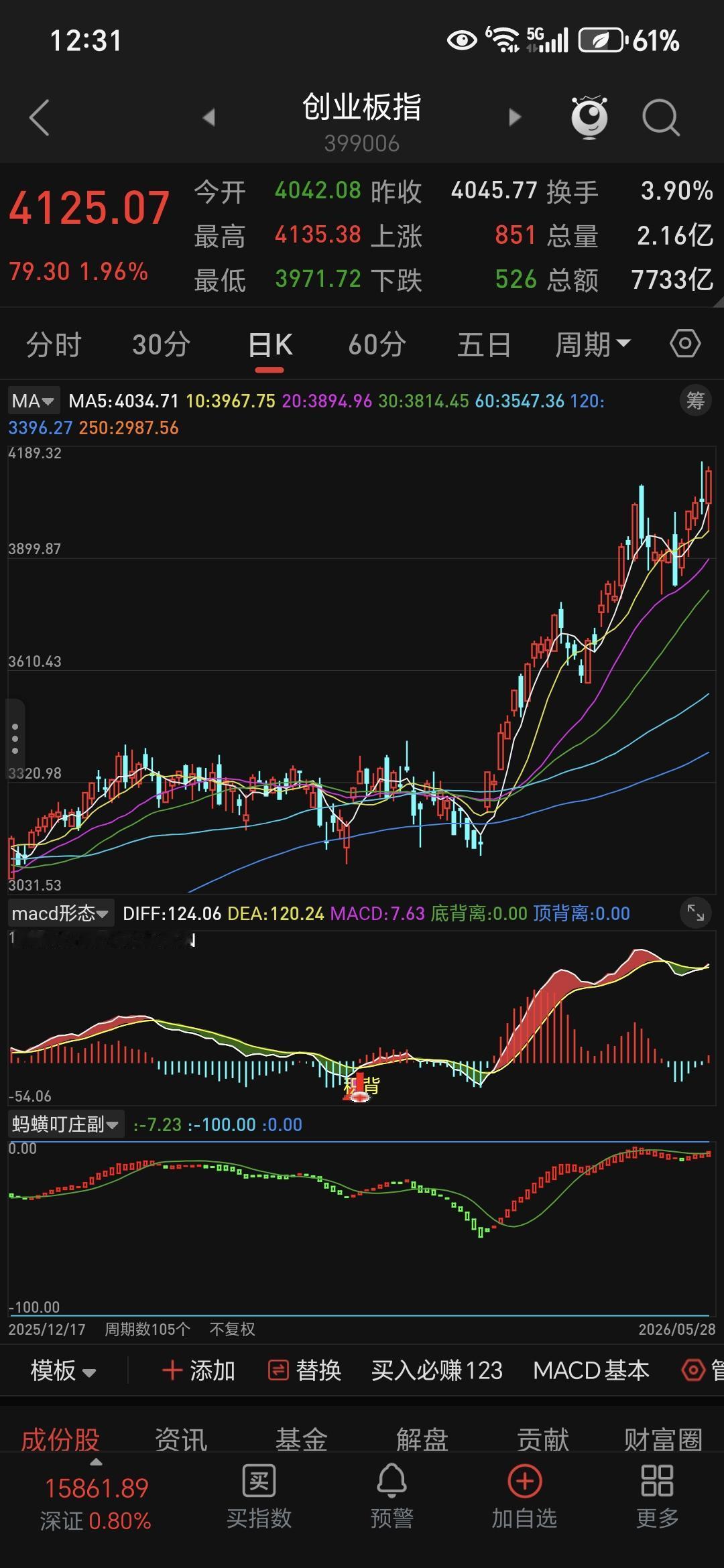Tap the 不复权 adjustment setting
This screenshot has width=724, height=1568.
coord(232,1329)
